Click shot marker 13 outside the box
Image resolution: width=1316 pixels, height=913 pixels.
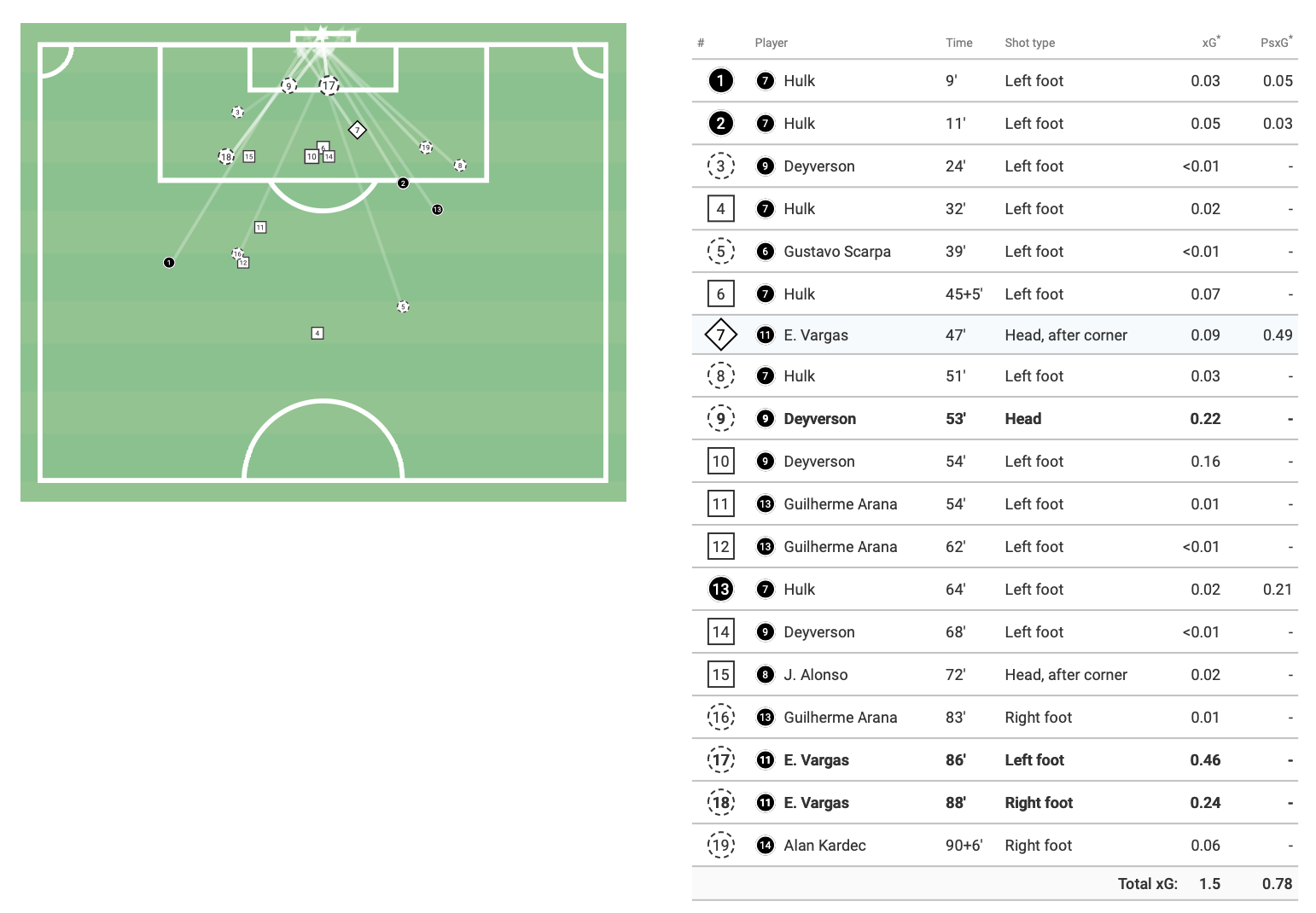[437, 210]
